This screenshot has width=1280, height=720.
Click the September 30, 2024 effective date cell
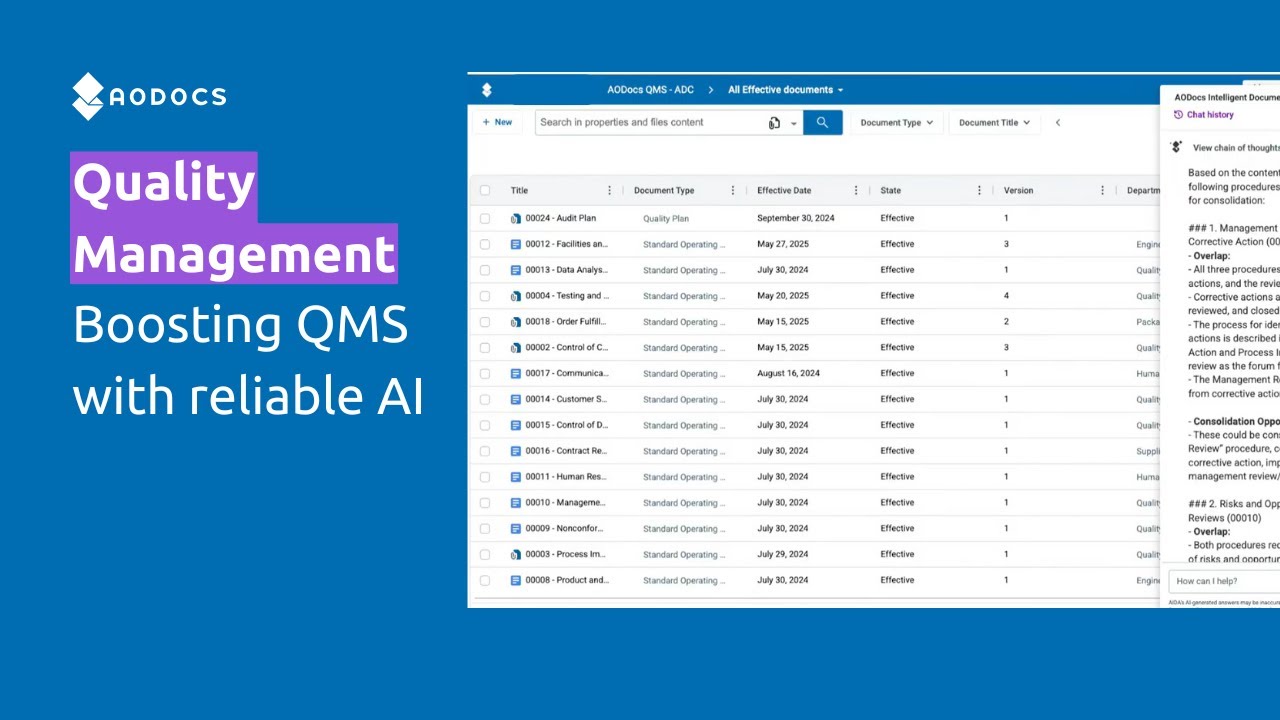pyautogui.click(x=796, y=218)
